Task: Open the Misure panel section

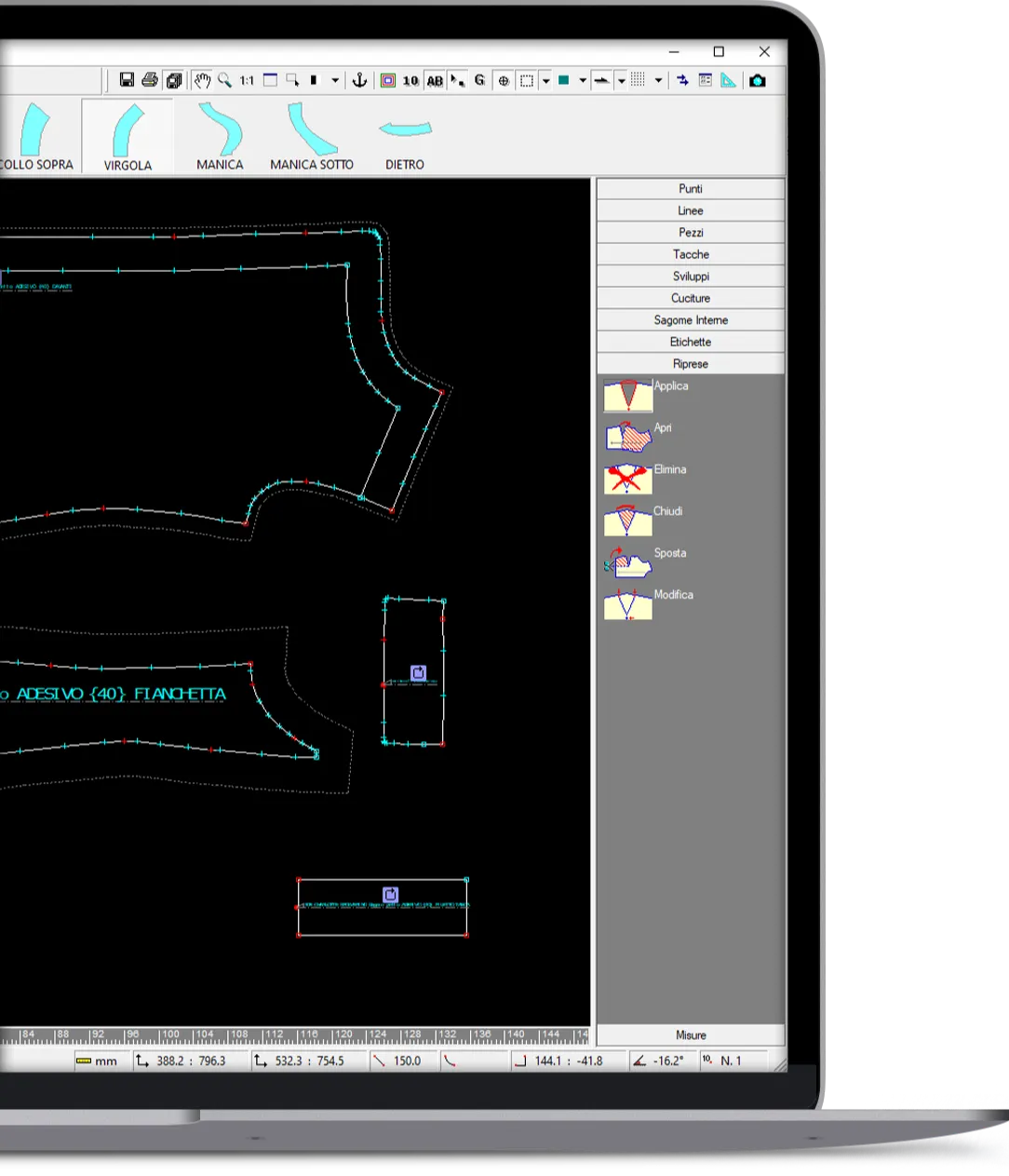Action: click(691, 1034)
